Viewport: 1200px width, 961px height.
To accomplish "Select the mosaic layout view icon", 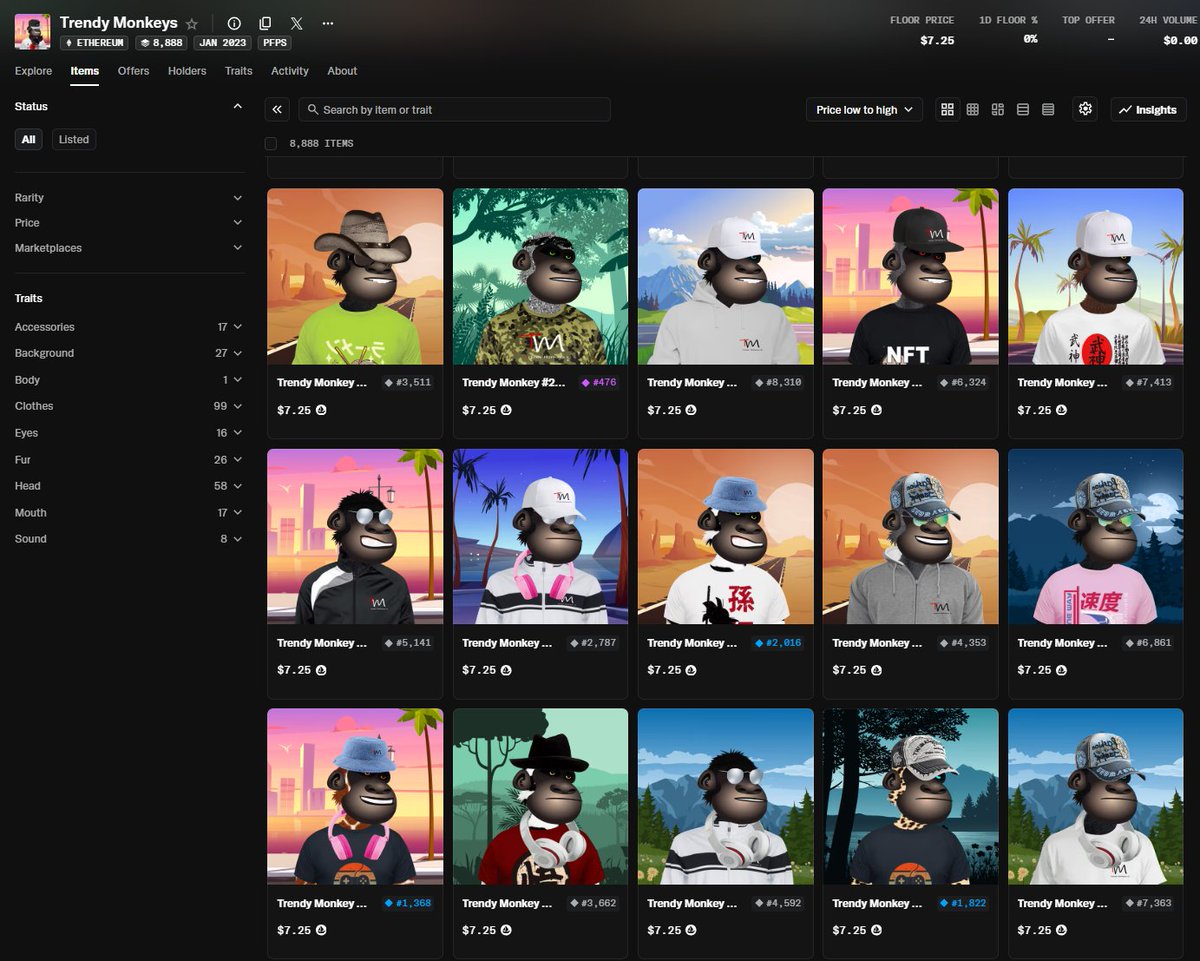I will point(997,110).
